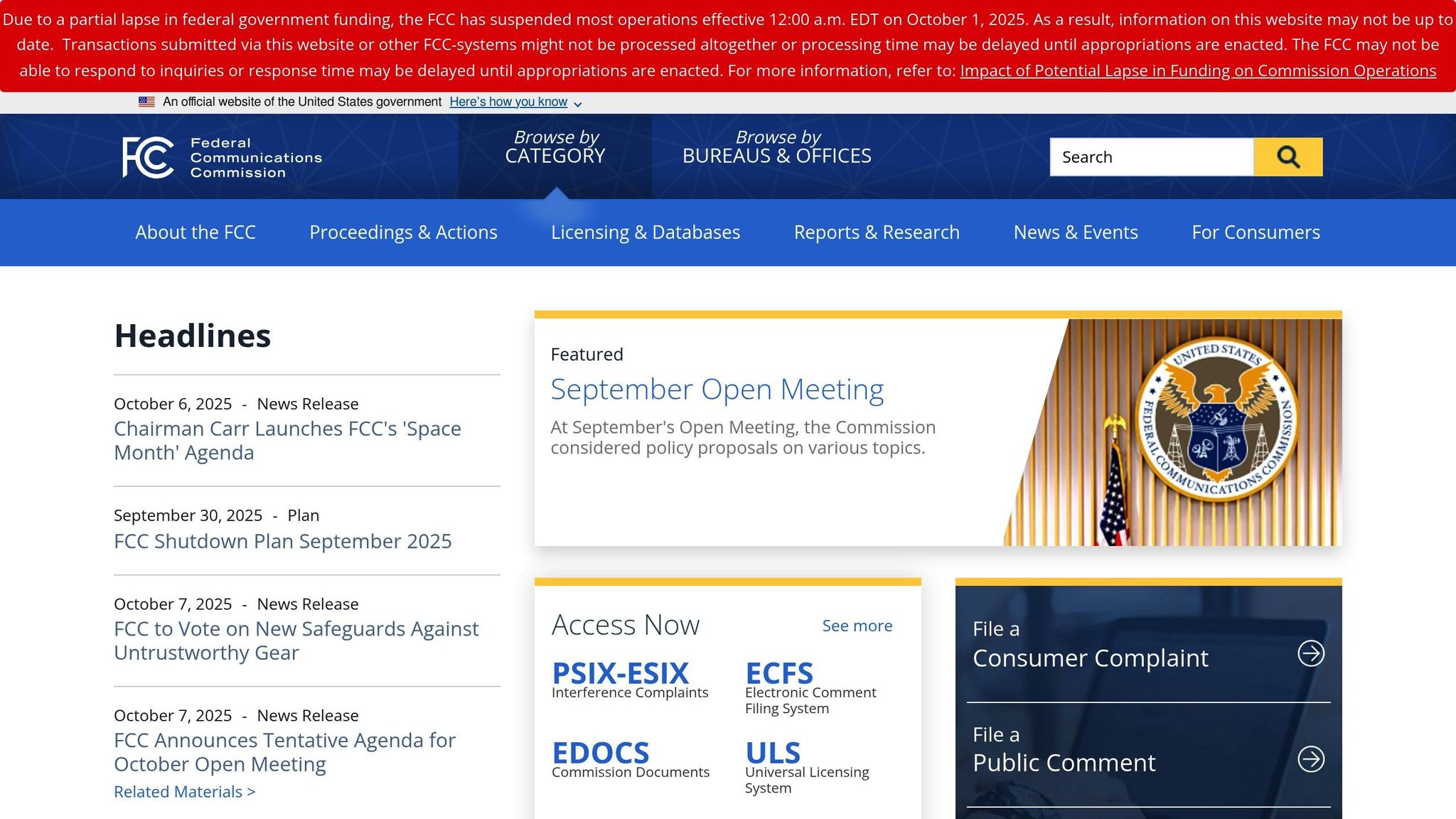1456x819 pixels.
Task: Click the Related Materials link
Action: [x=184, y=792]
